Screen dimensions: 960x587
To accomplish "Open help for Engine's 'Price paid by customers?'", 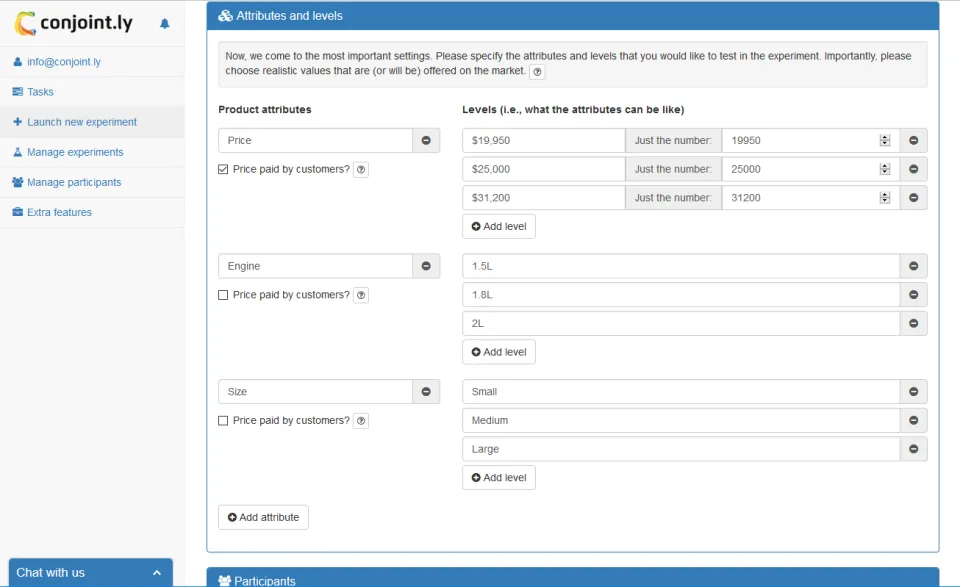I will pos(361,295).
